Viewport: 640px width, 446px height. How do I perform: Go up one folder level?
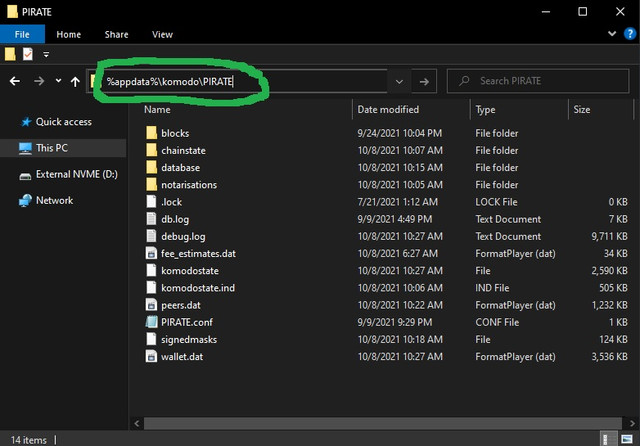click(x=75, y=82)
